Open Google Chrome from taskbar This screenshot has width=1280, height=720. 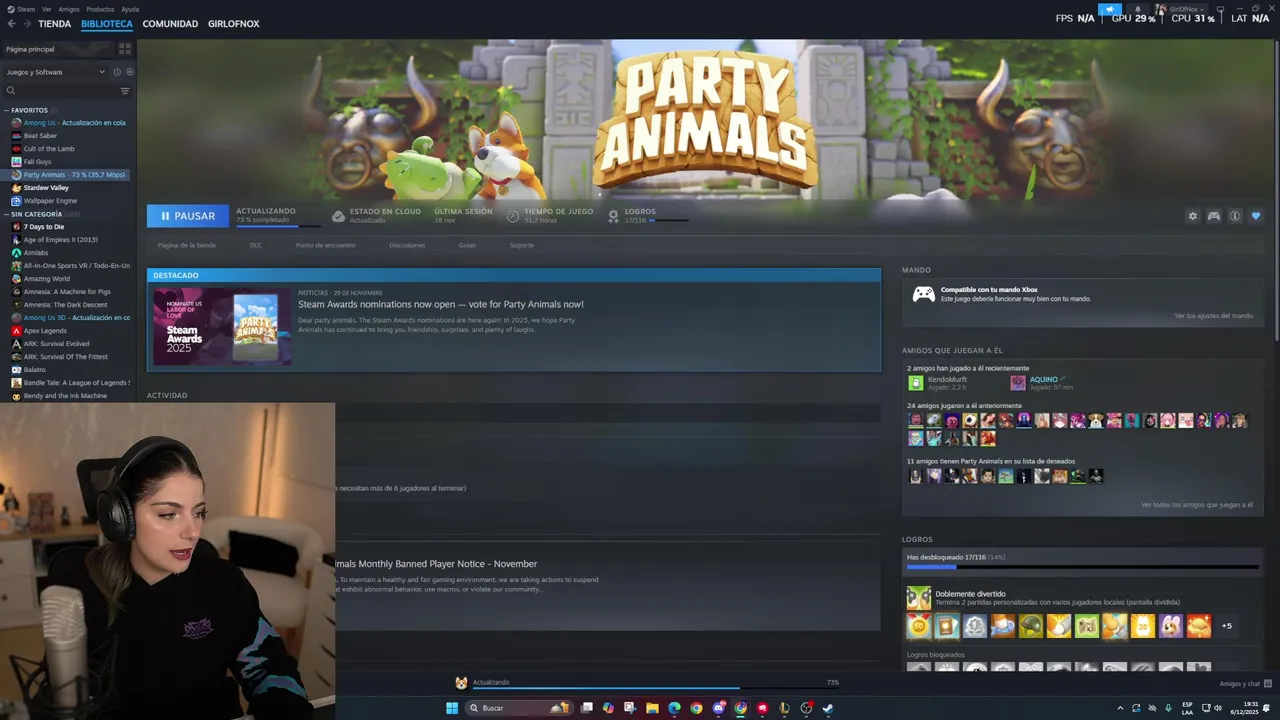click(x=696, y=708)
